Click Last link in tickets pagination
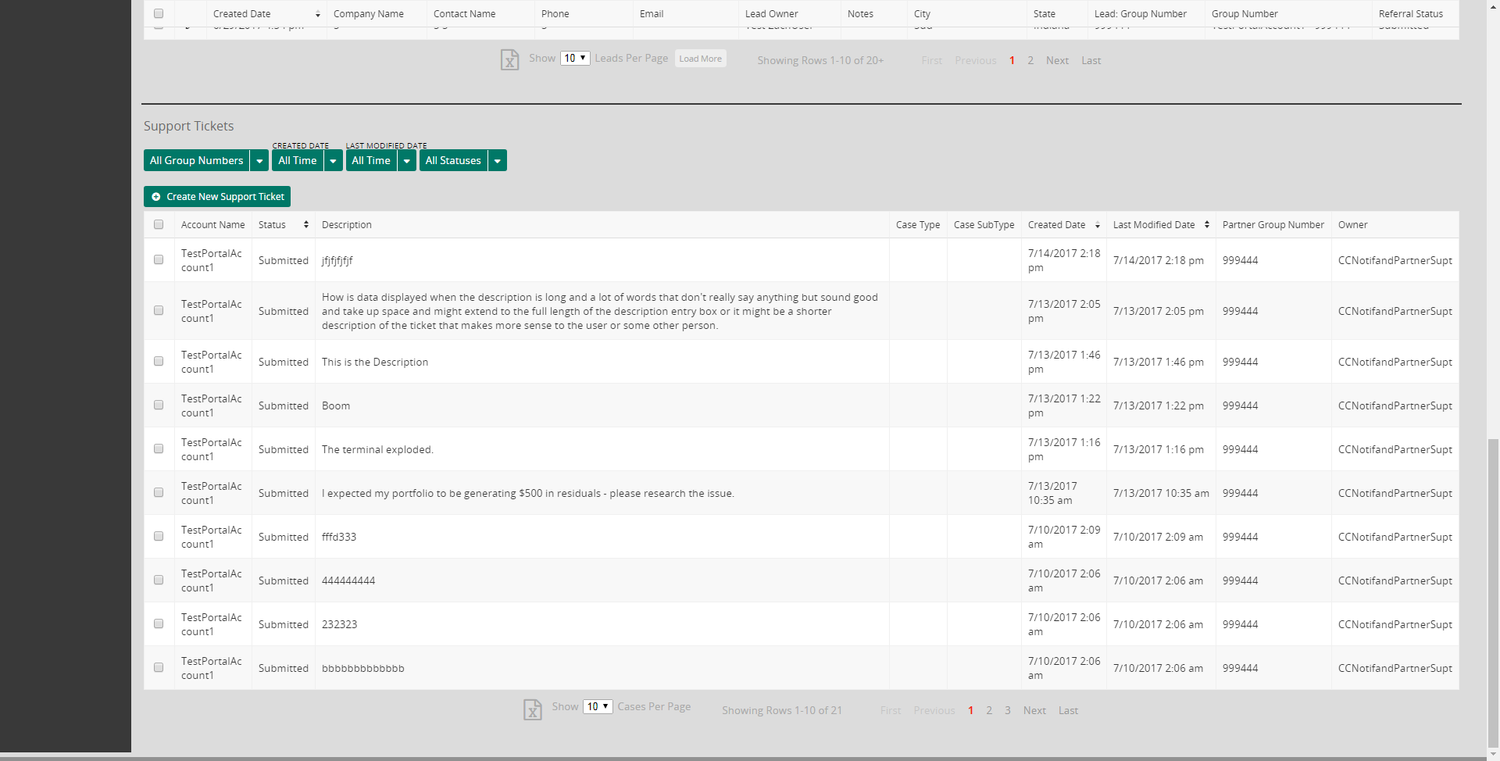 pyautogui.click(x=1068, y=710)
